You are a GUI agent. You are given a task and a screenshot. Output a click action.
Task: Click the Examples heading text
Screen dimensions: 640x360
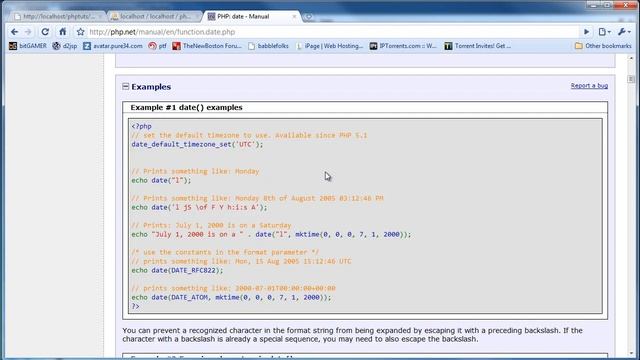(x=151, y=87)
